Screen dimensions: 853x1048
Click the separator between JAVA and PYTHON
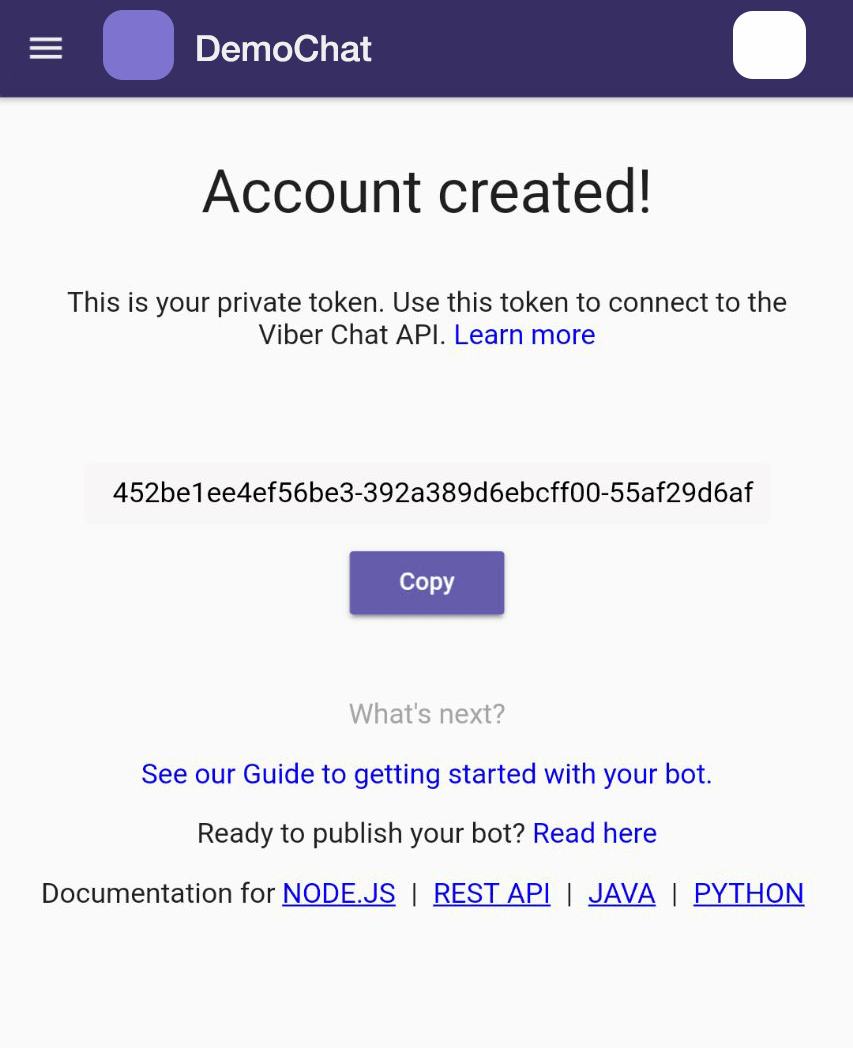(675, 894)
